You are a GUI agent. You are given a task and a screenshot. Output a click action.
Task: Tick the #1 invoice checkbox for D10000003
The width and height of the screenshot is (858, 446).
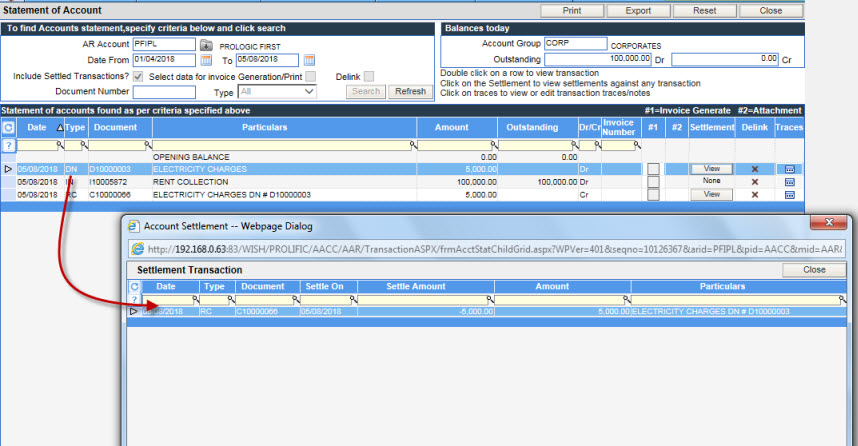click(x=653, y=169)
